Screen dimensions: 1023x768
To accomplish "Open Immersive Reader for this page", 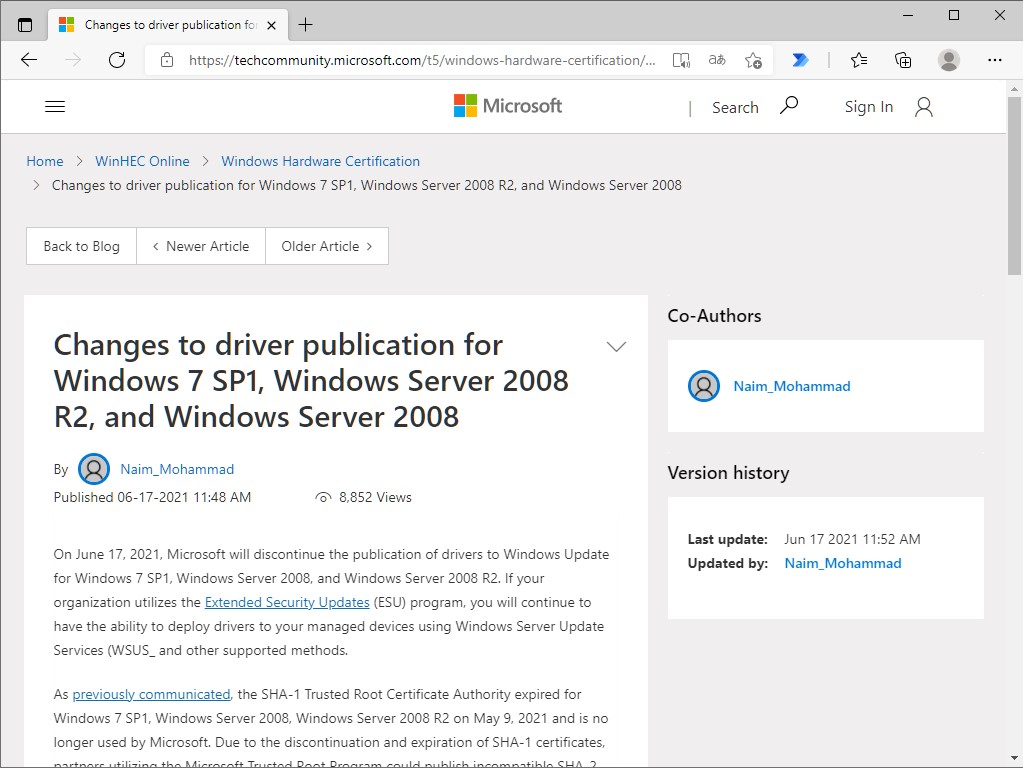I will pyautogui.click(x=681, y=60).
